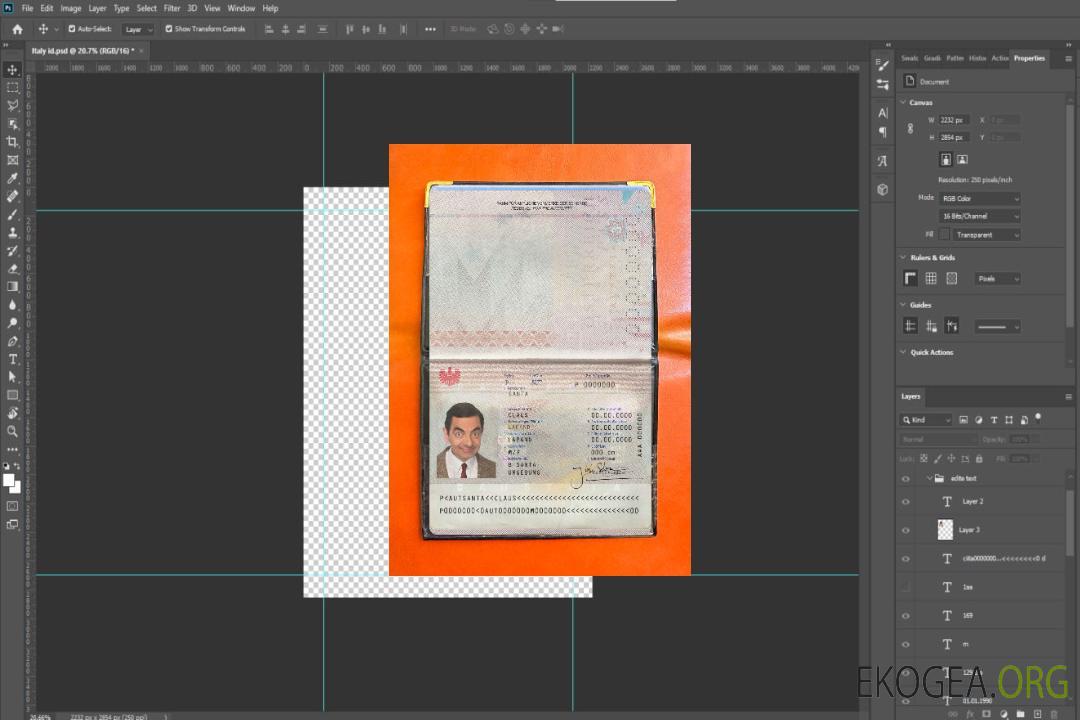Select the Pen tool
Screen dimensions: 1080x720
pyautogui.click(x=12, y=341)
